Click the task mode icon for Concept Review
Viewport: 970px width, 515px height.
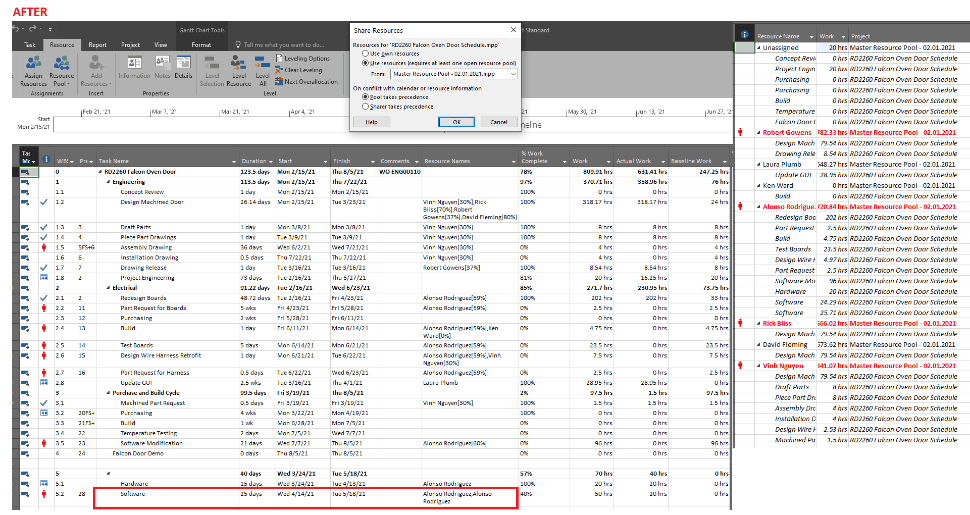click(x=25, y=193)
